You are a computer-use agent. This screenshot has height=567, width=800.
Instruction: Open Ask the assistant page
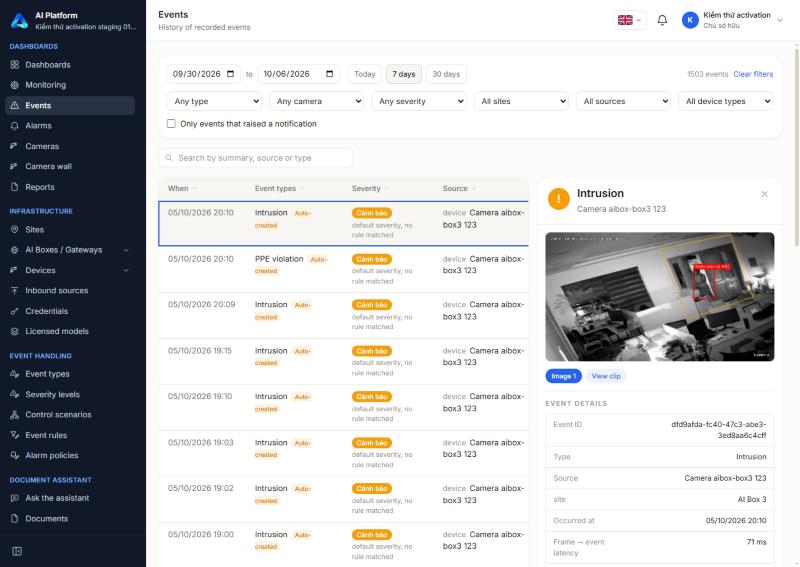(70, 498)
